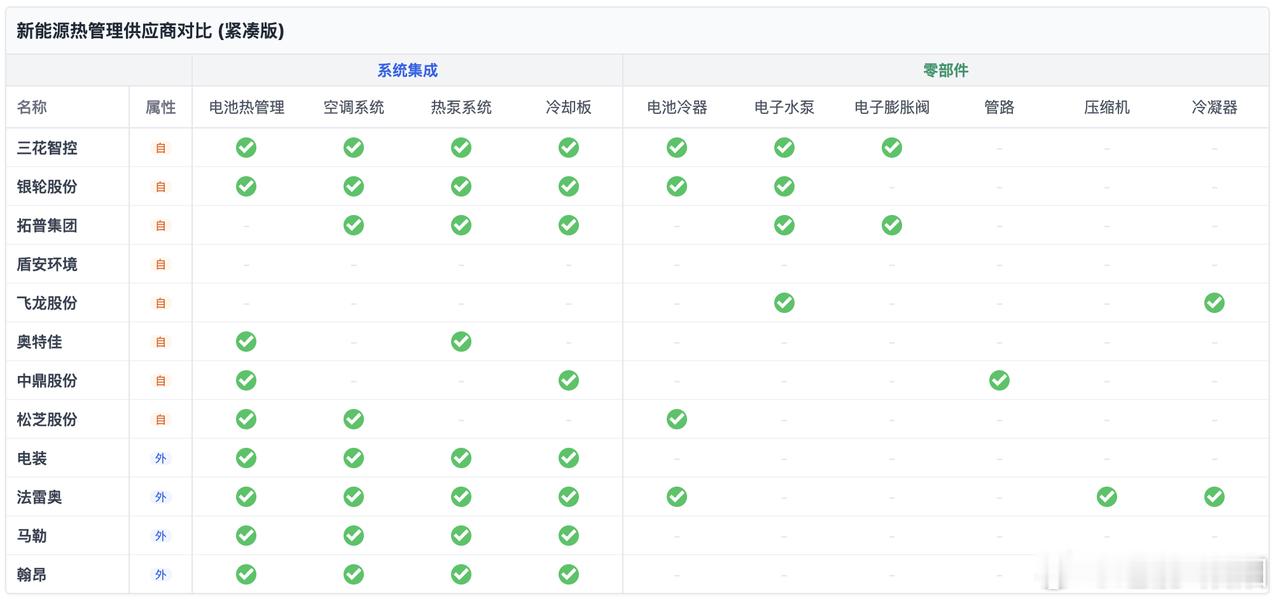Click the 拓普集团 row name
This screenshot has height=603, width=1280.
click(x=47, y=225)
